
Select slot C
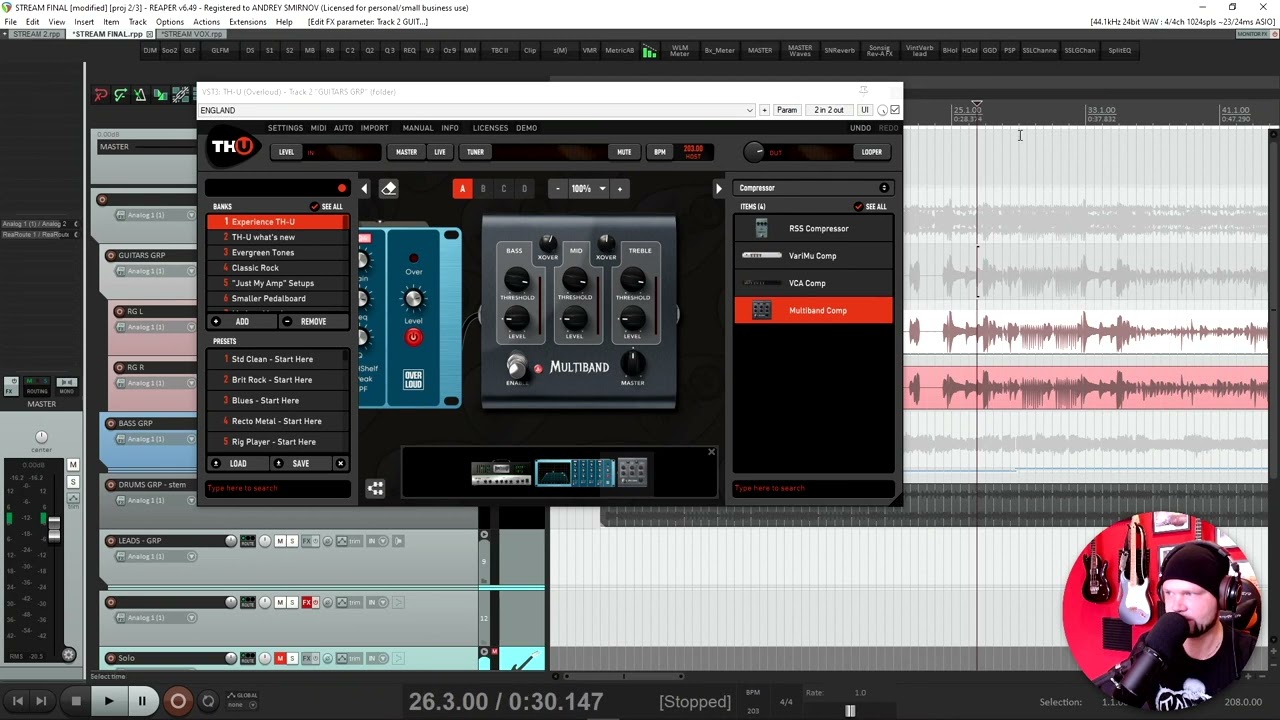pyautogui.click(x=503, y=188)
